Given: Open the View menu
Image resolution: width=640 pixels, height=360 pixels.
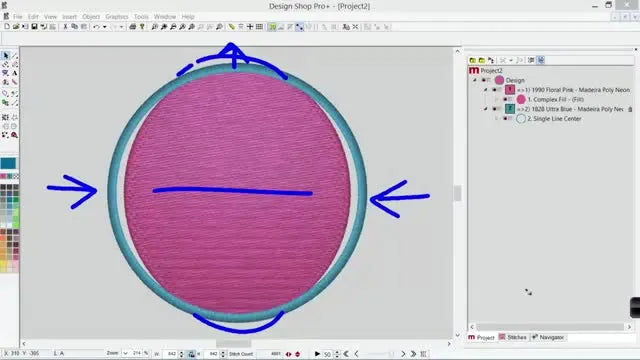Looking at the screenshot, I should [x=50, y=17].
